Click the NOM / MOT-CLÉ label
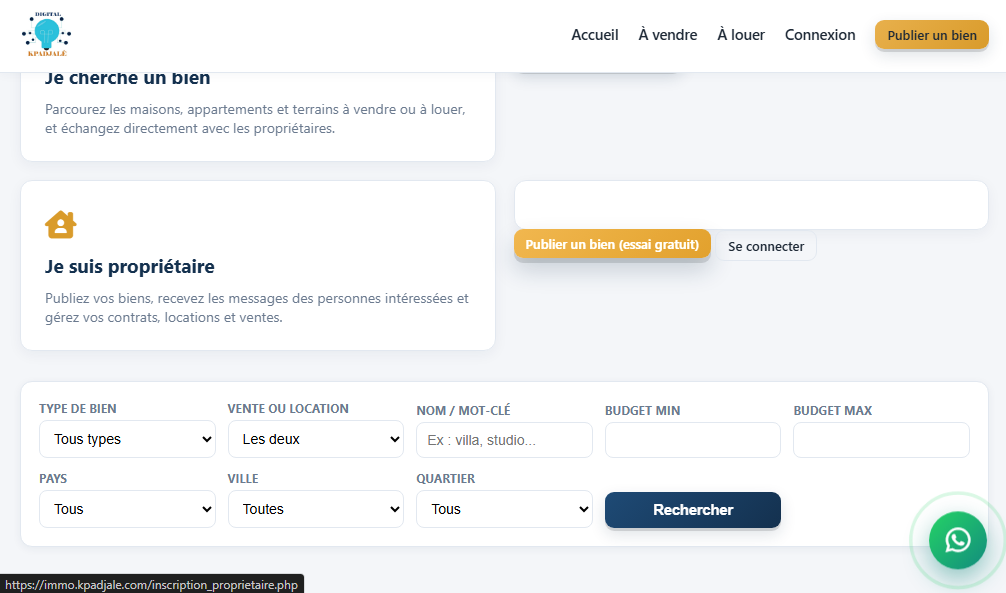This screenshot has height=593, width=1006. (463, 411)
